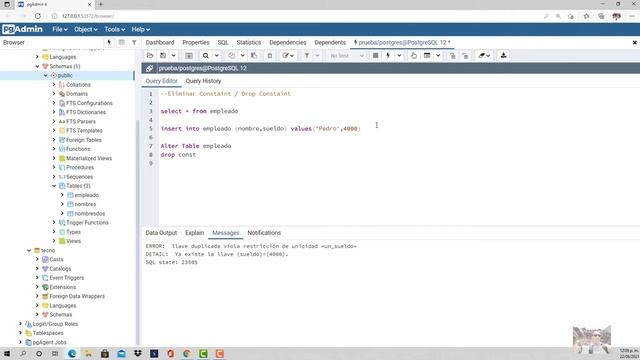This screenshot has width=640, height=360.
Task: Select Login/Group Roles in tree
Action: (55, 324)
